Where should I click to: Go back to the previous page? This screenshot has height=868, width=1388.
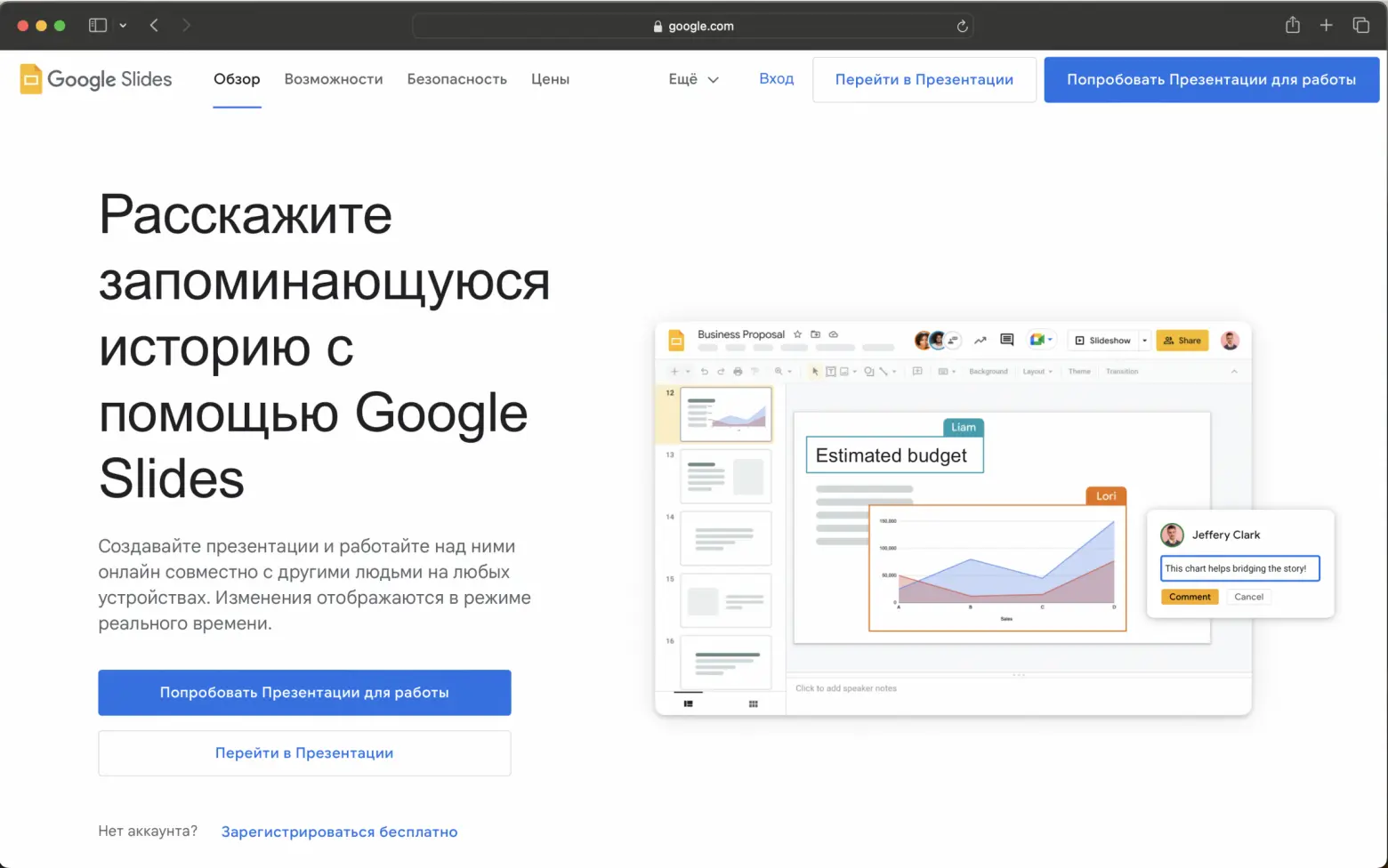pyautogui.click(x=154, y=26)
